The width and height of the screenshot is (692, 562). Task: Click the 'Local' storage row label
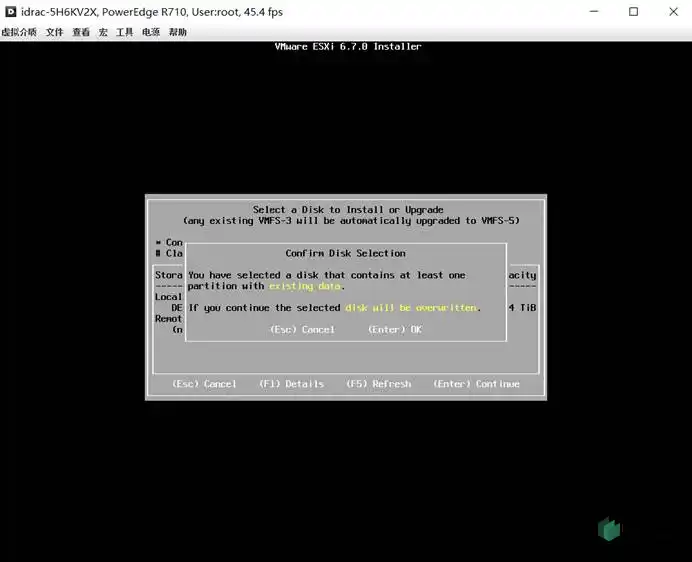[168, 297]
